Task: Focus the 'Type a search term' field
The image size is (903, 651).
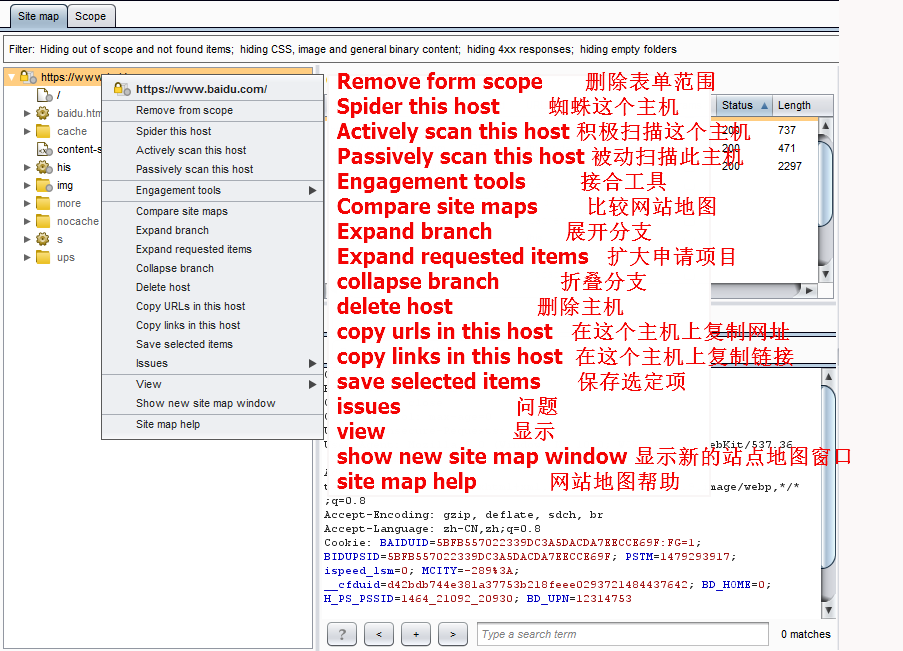Action: (623, 634)
